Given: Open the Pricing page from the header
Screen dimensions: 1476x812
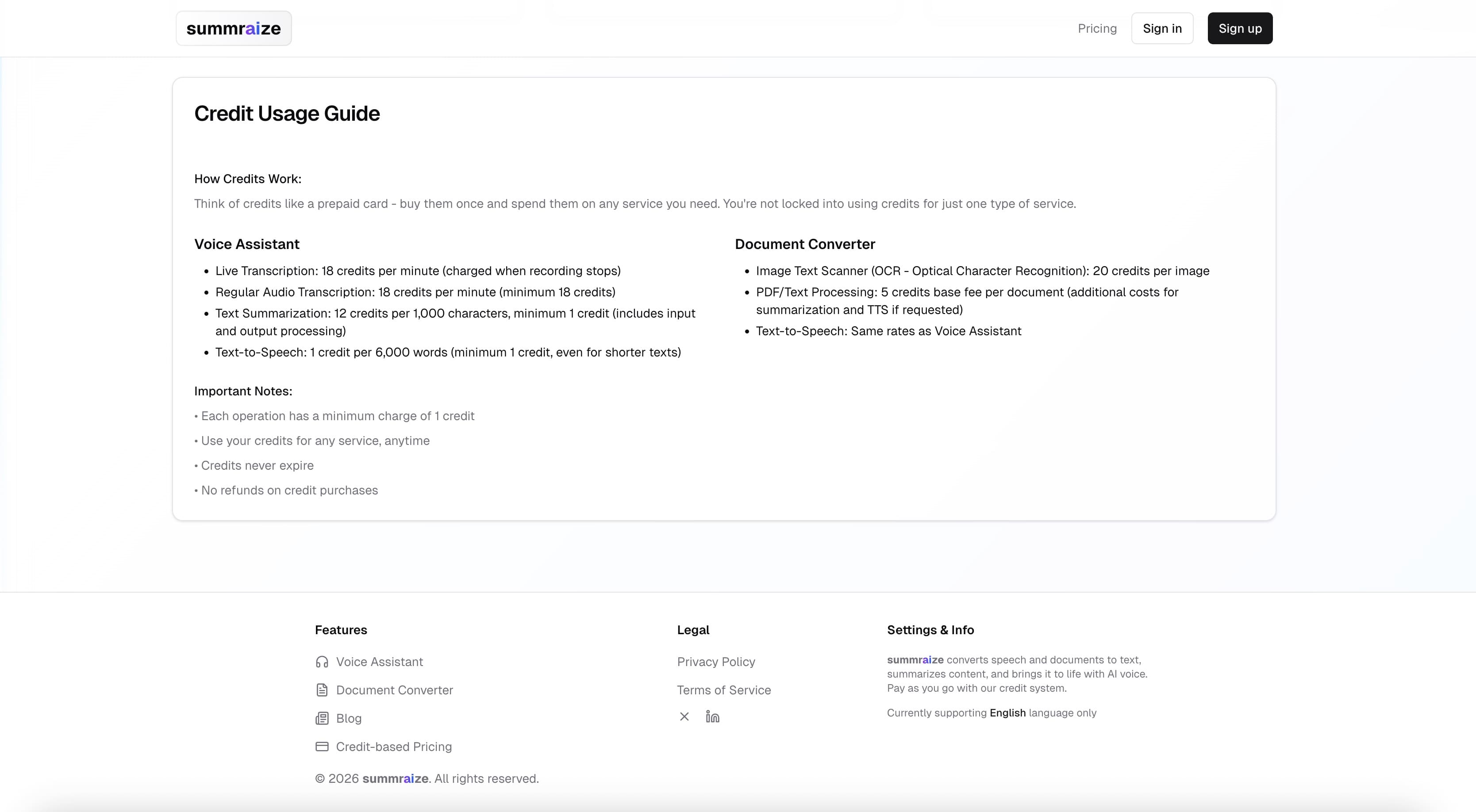Looking at the screenshot, I should point(1097,28).
